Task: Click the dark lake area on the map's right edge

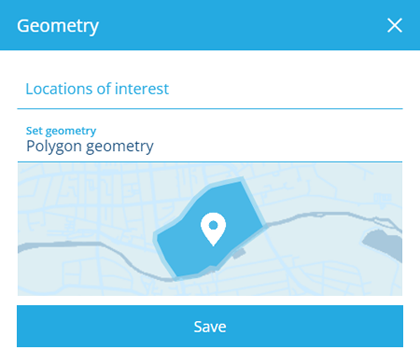Action: (x=384, y=245)
